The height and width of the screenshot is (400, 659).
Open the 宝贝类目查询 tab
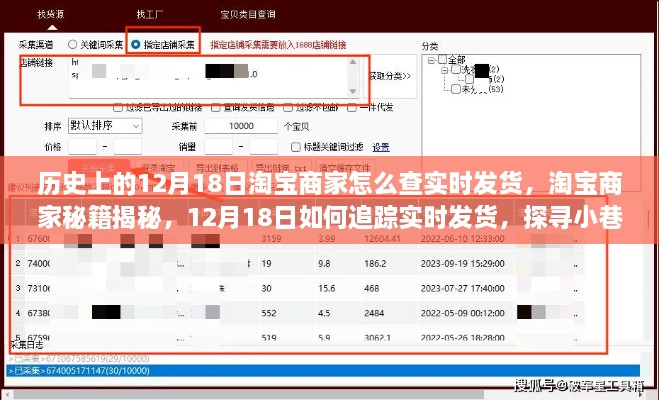click(248, 14)
